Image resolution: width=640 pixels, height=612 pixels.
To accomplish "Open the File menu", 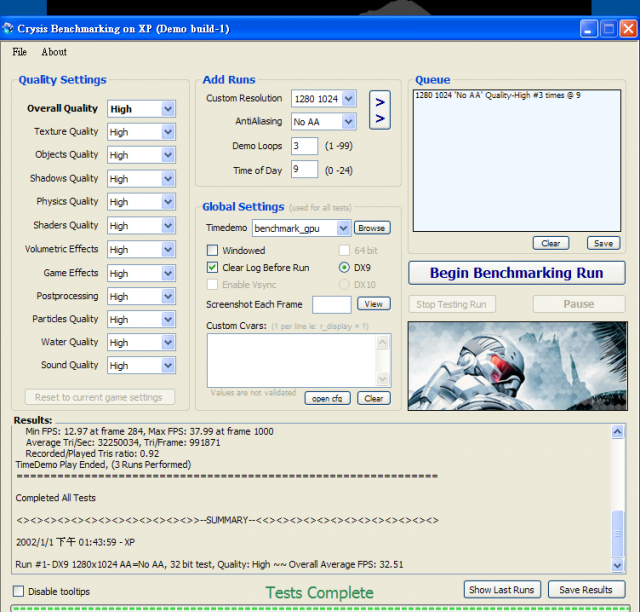I will (x=20, y=52).
